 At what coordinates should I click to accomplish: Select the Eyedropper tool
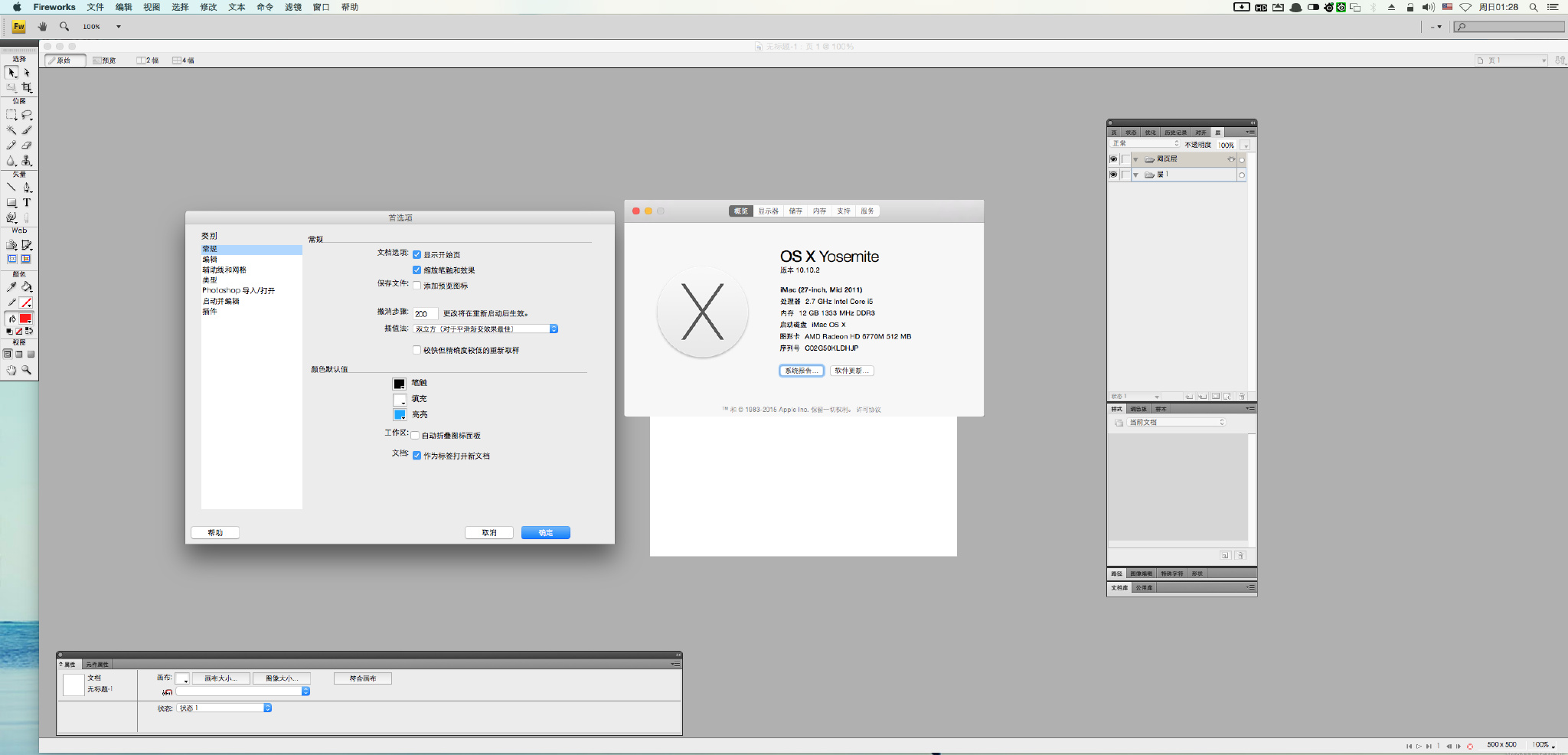(11, 287)
